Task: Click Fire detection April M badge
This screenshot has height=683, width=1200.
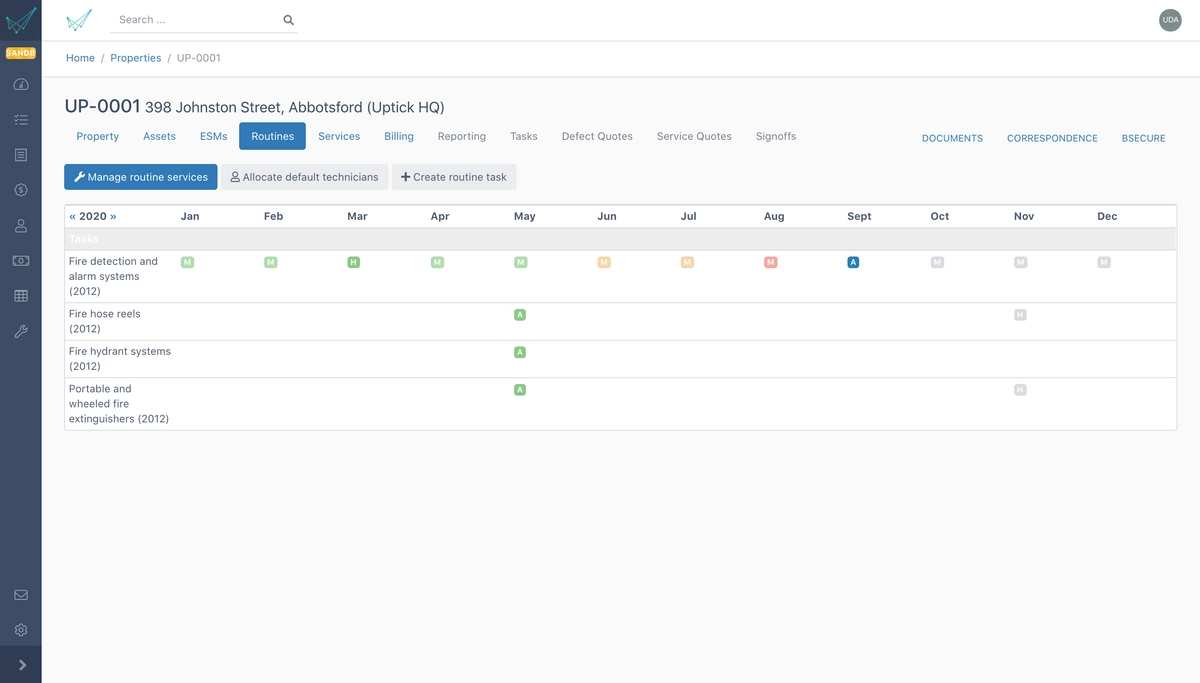Action: click(437, 262)
